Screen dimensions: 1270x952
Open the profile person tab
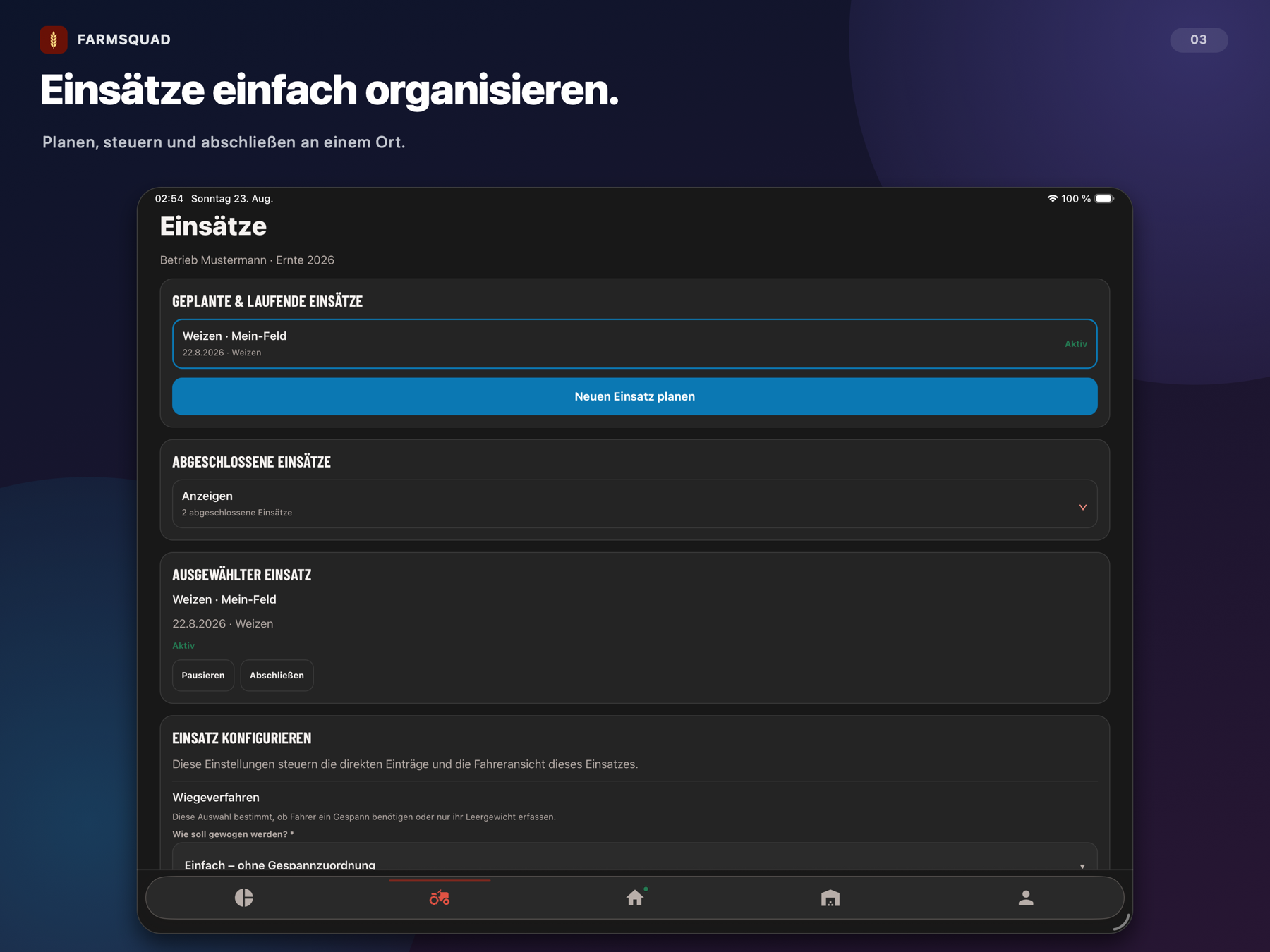1026,898
